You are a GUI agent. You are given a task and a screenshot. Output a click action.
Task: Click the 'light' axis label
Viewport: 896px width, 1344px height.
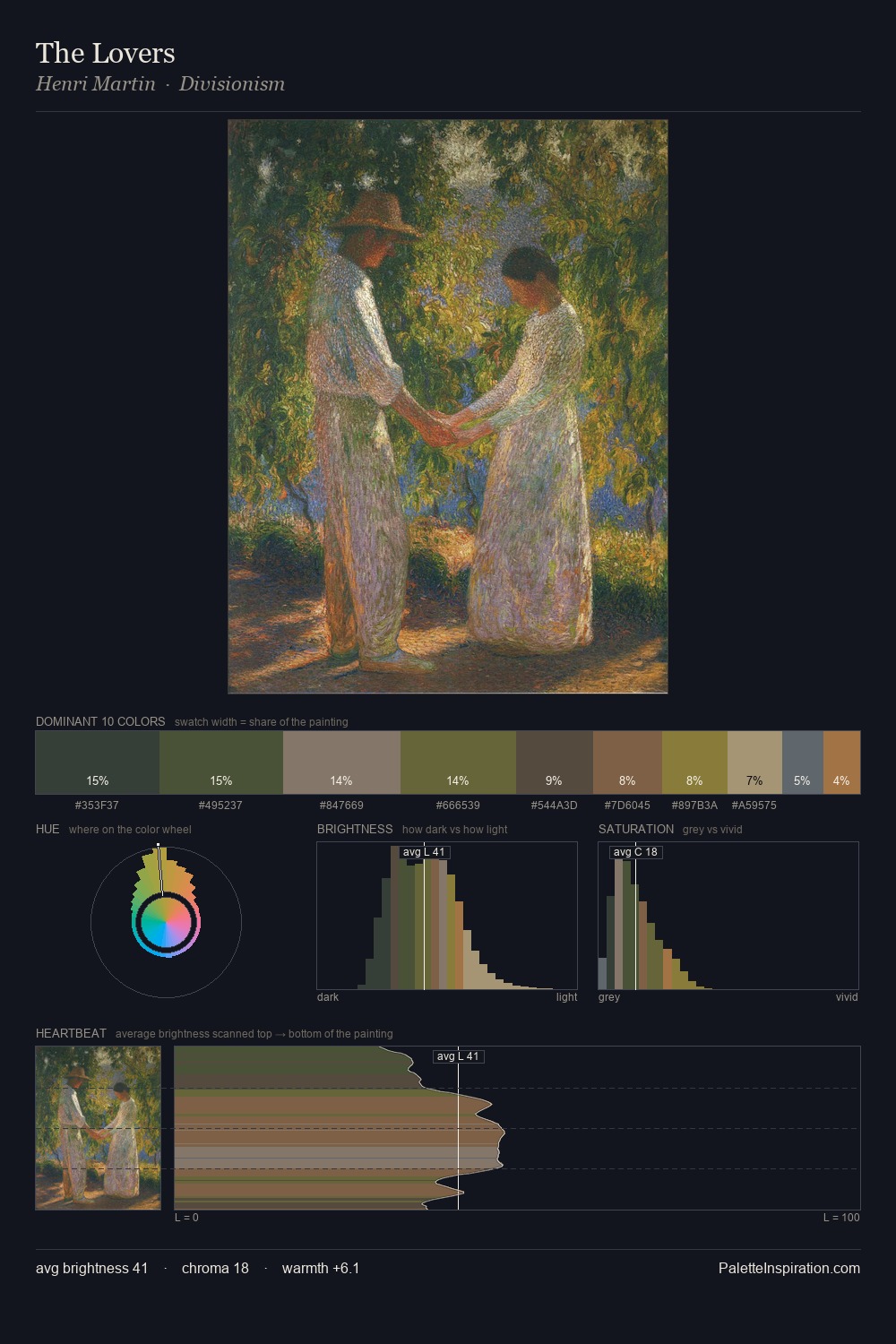pos(566,997)
